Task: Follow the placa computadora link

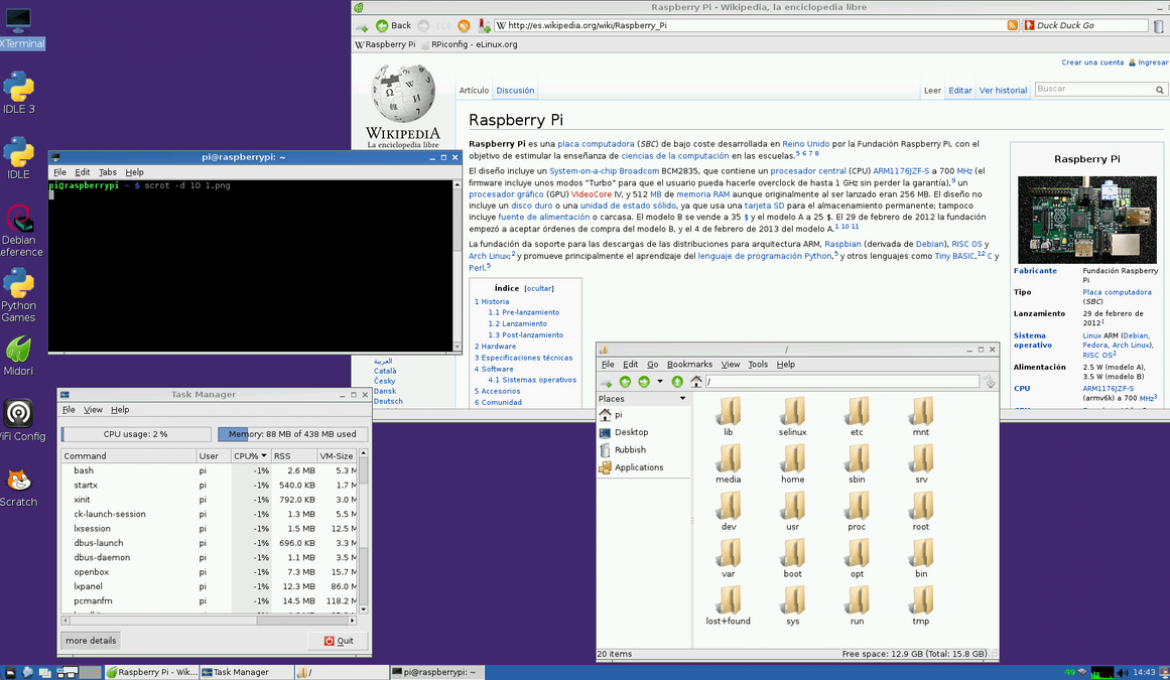Action: (x=595, y=144)
